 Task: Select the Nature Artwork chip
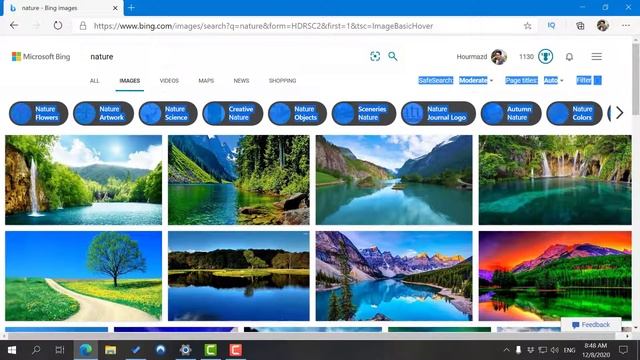[x=103, y=113]
